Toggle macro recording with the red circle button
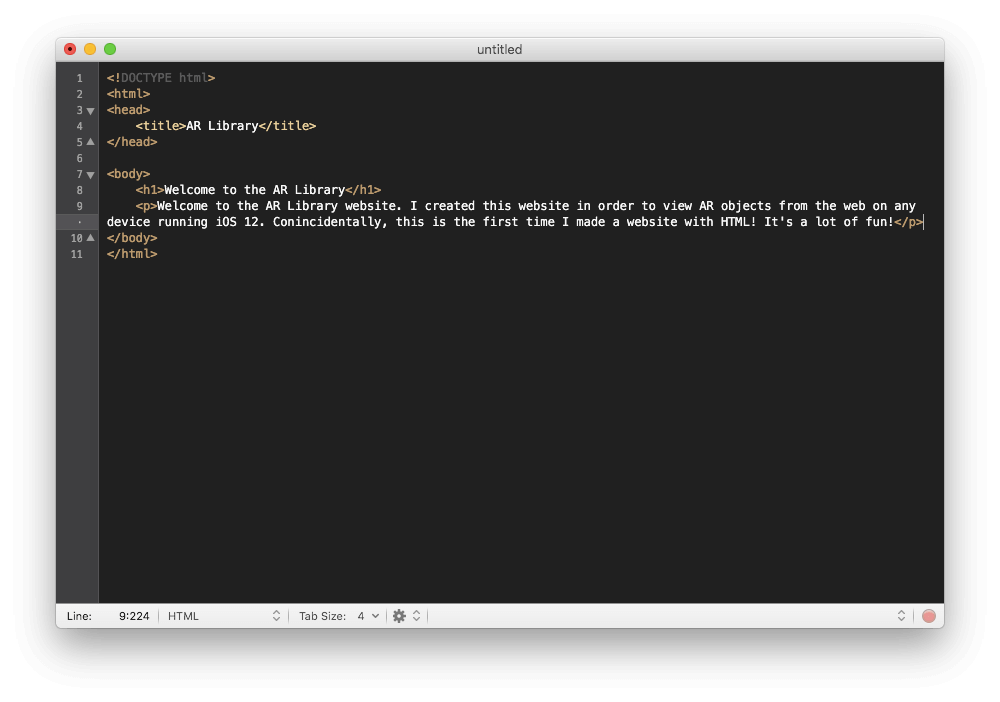 point(929,616)
